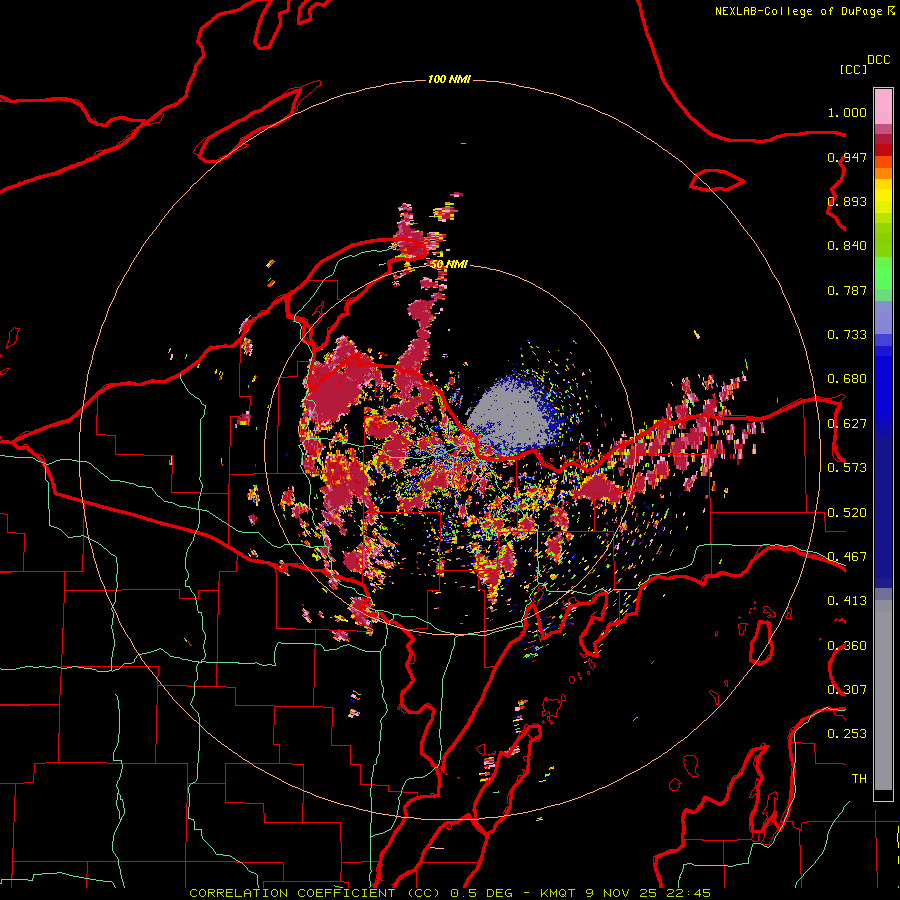Click the 1.000 value on the scale
This screenshot has height=900, width=900.
847,112
